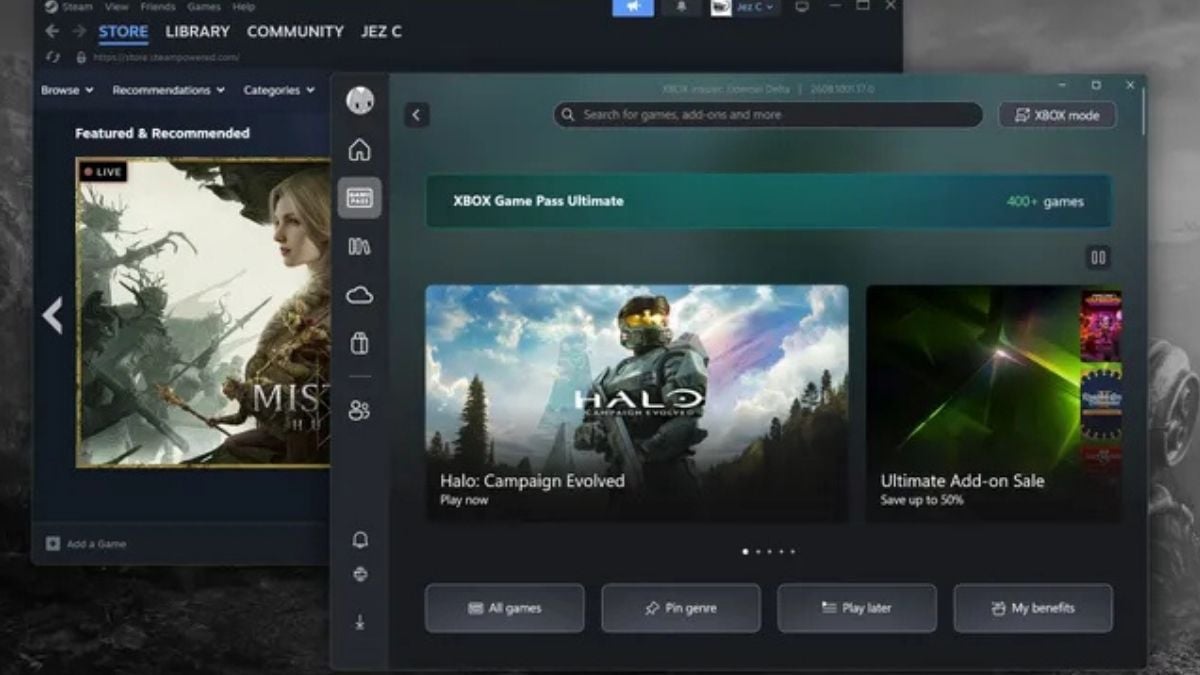Go back using Xbox app back arrow
Image resolution: width=1200 pixels, height=675 pixels.
point(417,115)
